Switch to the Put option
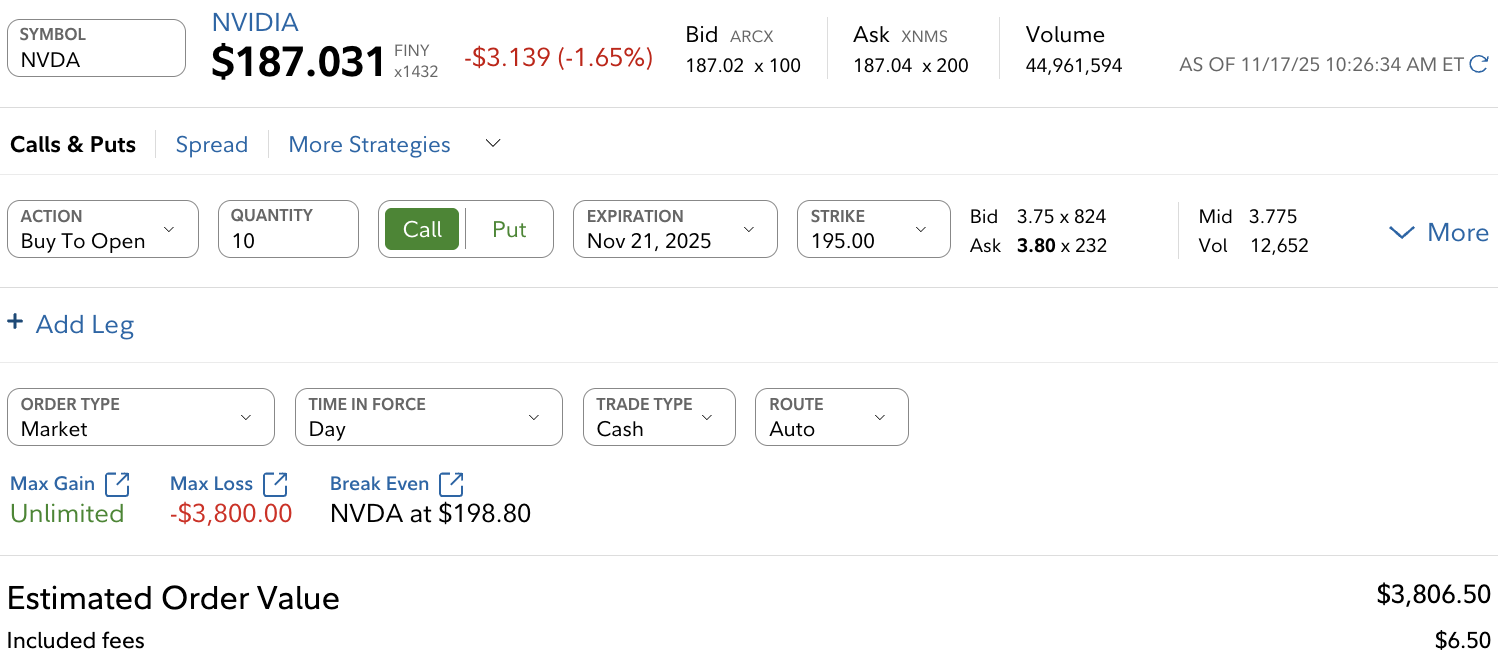The width and height of the screenshot is (1498, 654). [x=509, y=229]
